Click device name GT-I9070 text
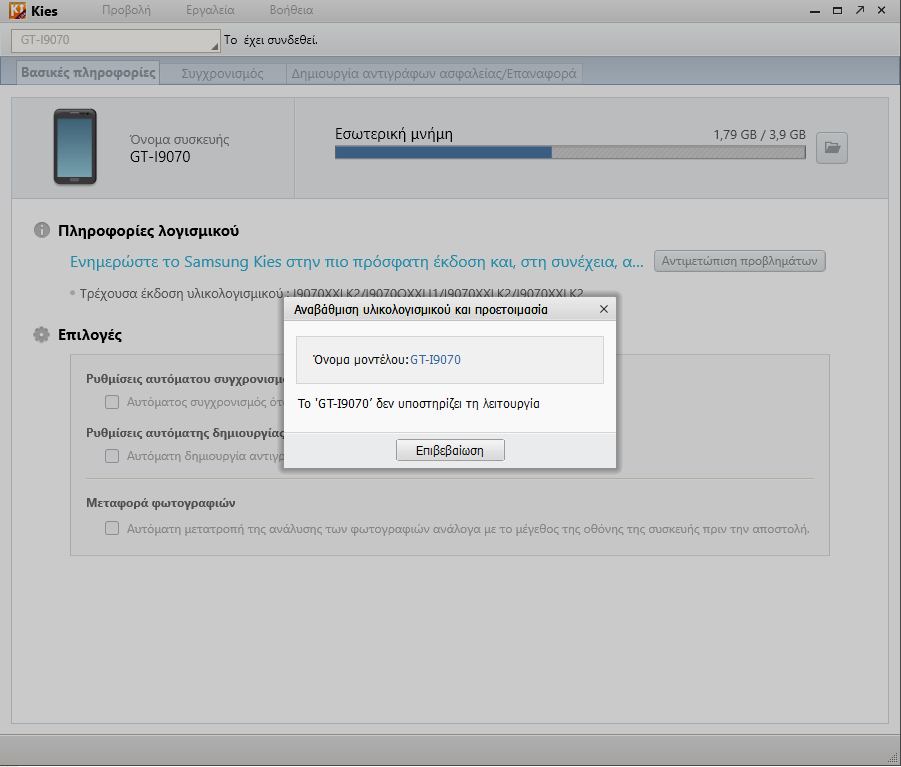This screenshot has height=767, width=901. [x=160, y=157]
